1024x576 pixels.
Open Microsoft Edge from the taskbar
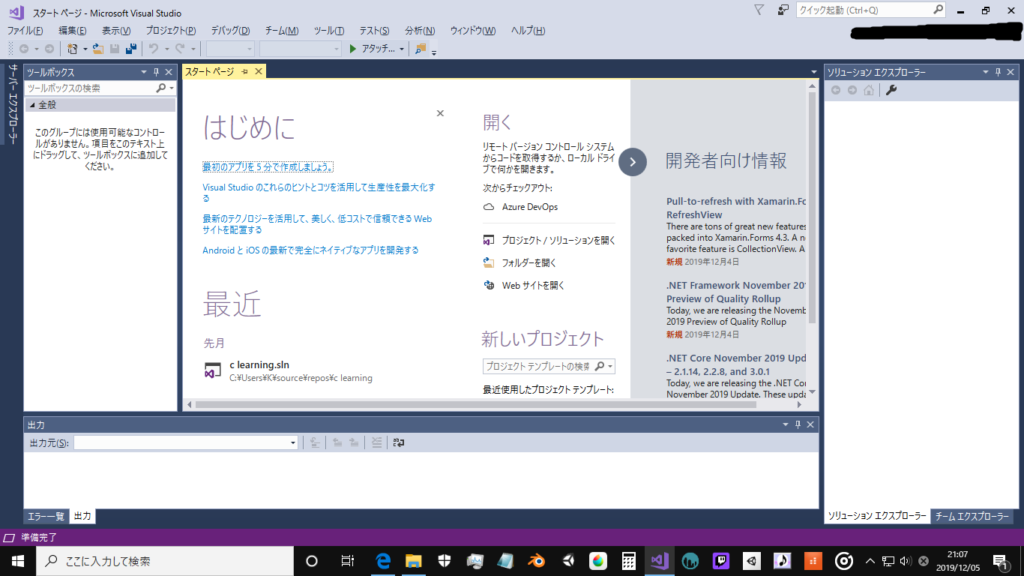383,561
